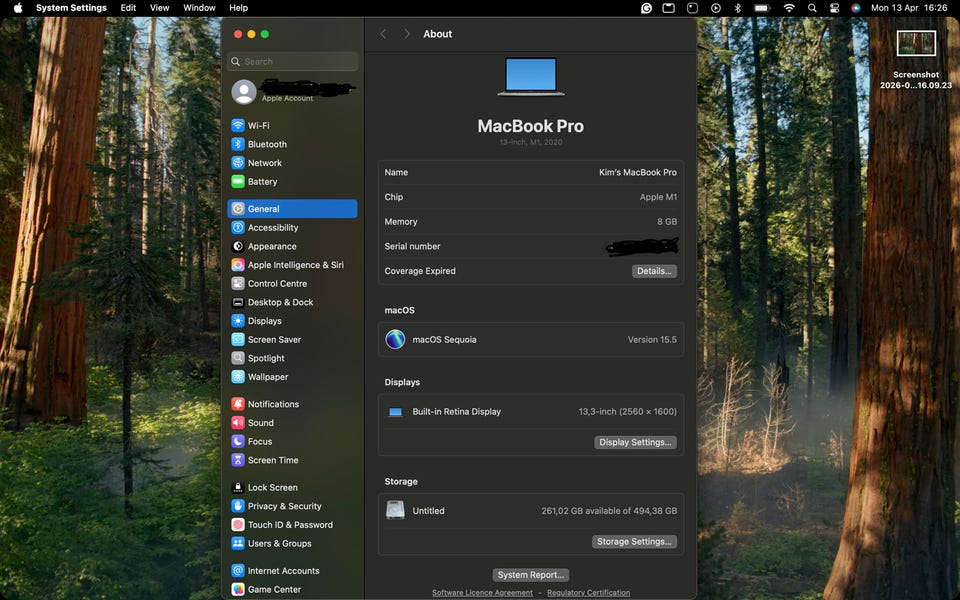Open Lock Screen settings
This screenshot has height=600, width=960.
pos(292,487)
